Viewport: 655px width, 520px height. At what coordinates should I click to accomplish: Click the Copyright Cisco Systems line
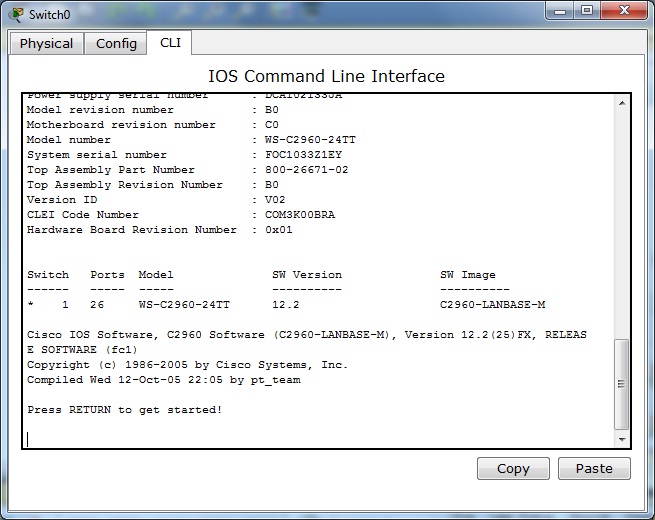pos(187,365)
